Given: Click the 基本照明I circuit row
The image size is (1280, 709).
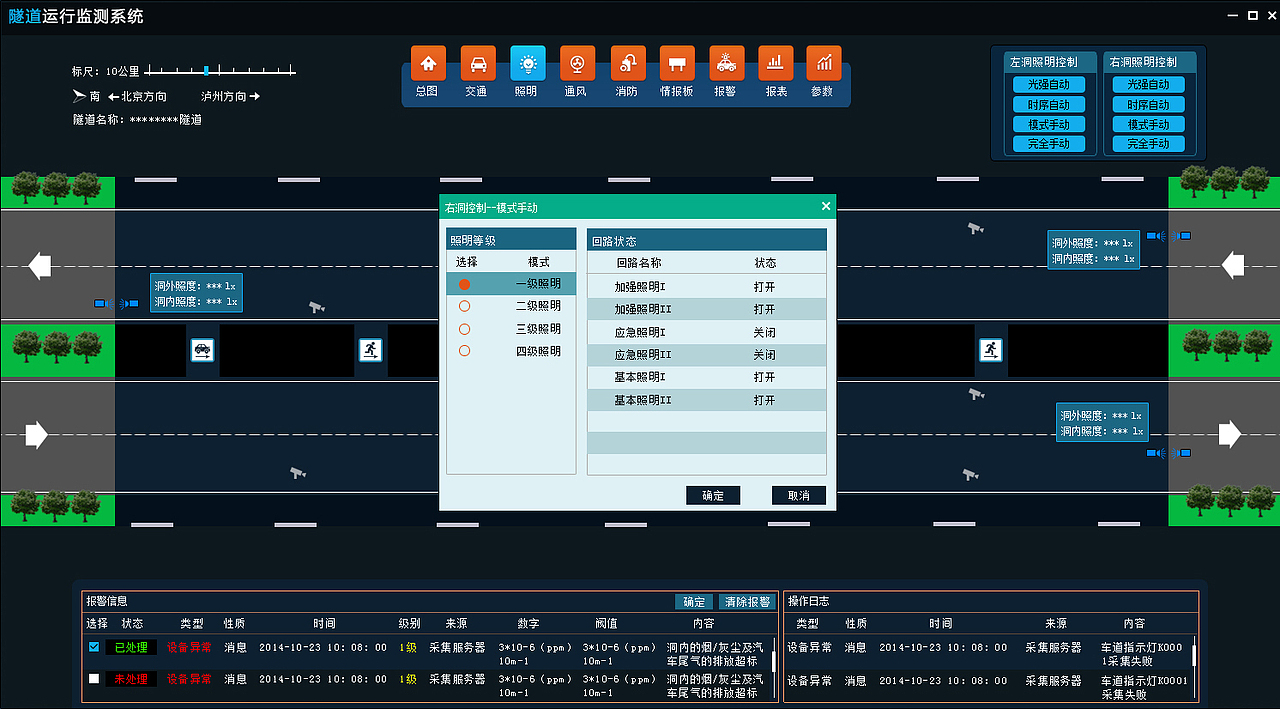Looking at the screenshot, I should (707, 377).
